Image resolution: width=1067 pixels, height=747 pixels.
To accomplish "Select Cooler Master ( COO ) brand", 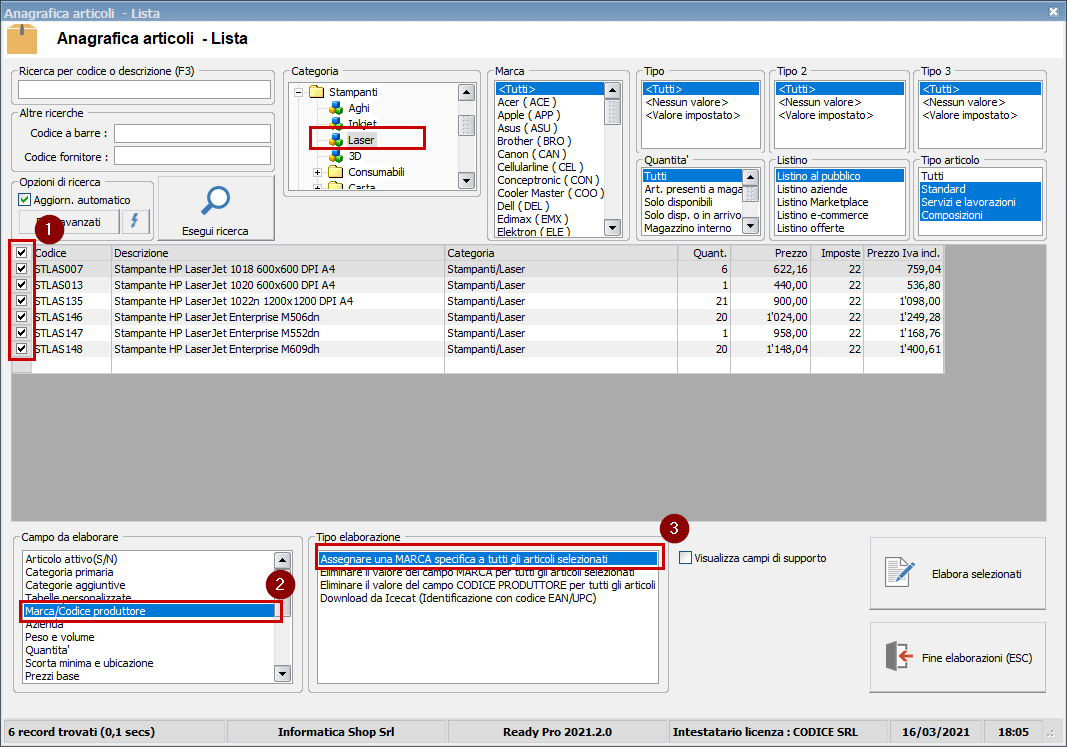I will (550, 193).
